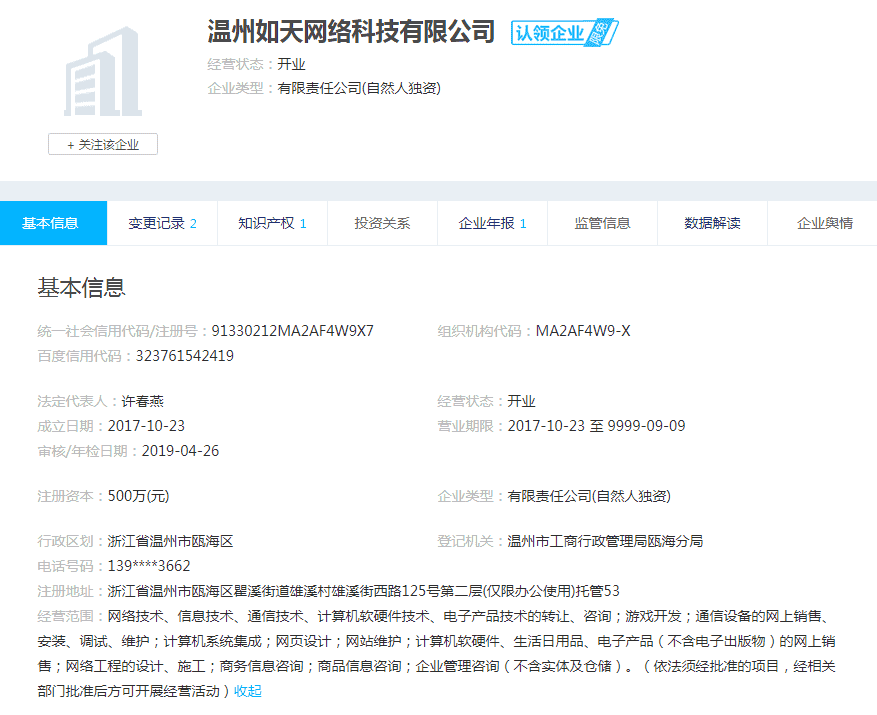Collapse business scope with 收起 link
The image size is (877, 715).
[248, 691]
